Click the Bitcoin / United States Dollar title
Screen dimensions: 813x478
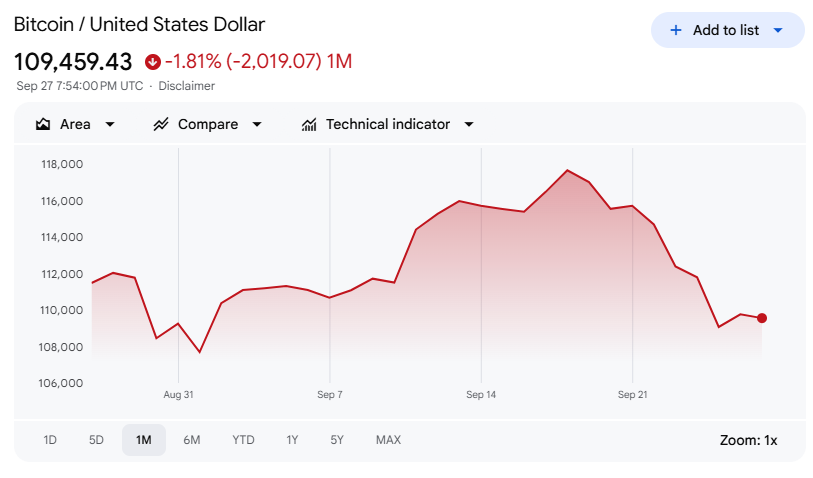coord(139,25)
